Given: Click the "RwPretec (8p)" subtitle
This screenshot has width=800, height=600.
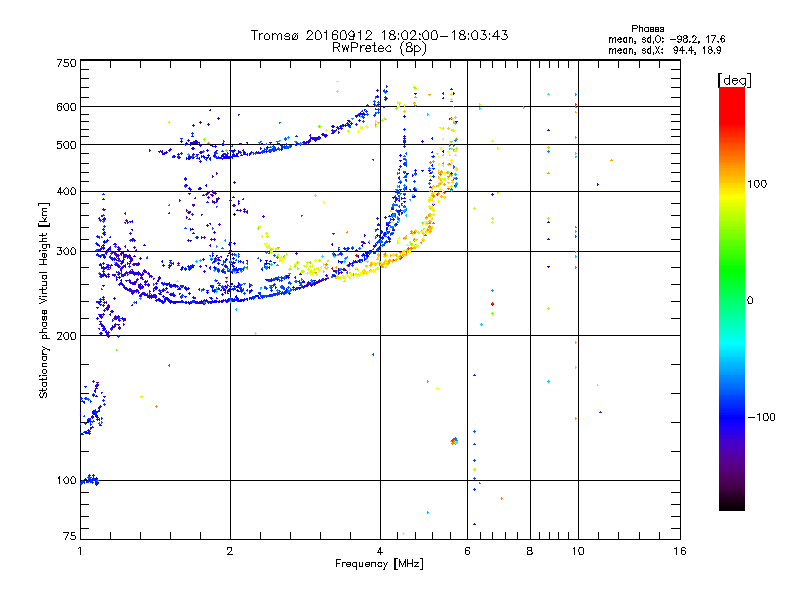Looking at the screenshot, I should click(379, 48).
